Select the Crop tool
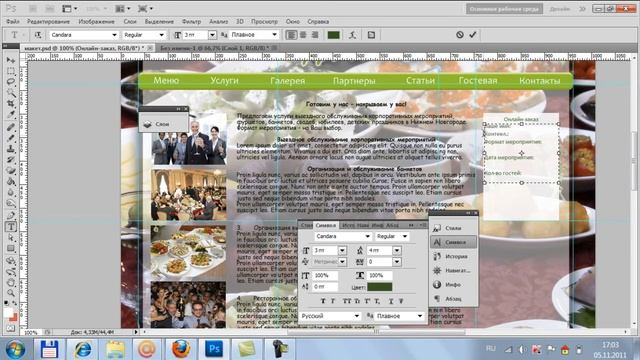The height and width of the screenshot is (360, 640). click(x=11, y=104)
